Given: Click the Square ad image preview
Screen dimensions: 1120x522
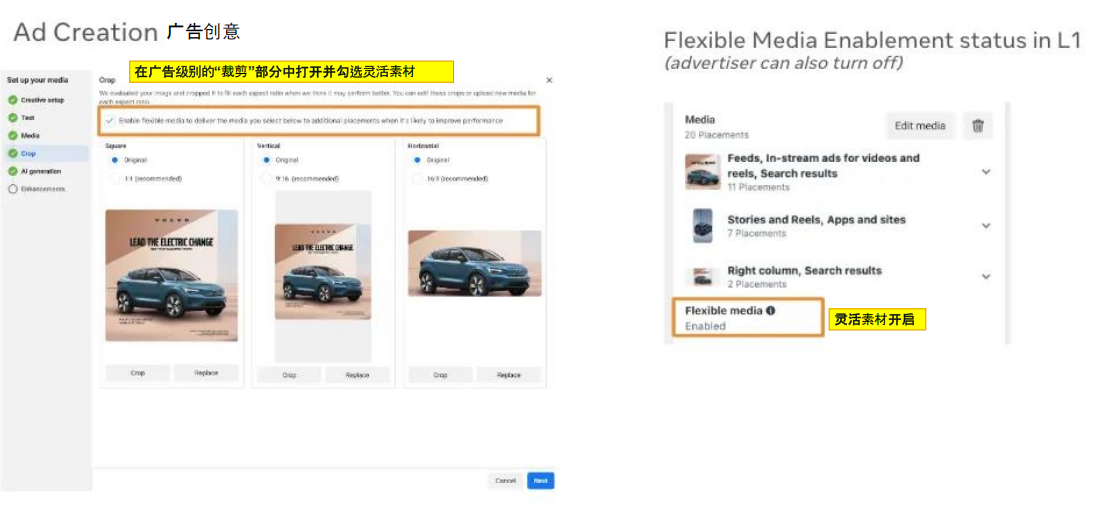Looking at the screenshot, I should point(171,276).
